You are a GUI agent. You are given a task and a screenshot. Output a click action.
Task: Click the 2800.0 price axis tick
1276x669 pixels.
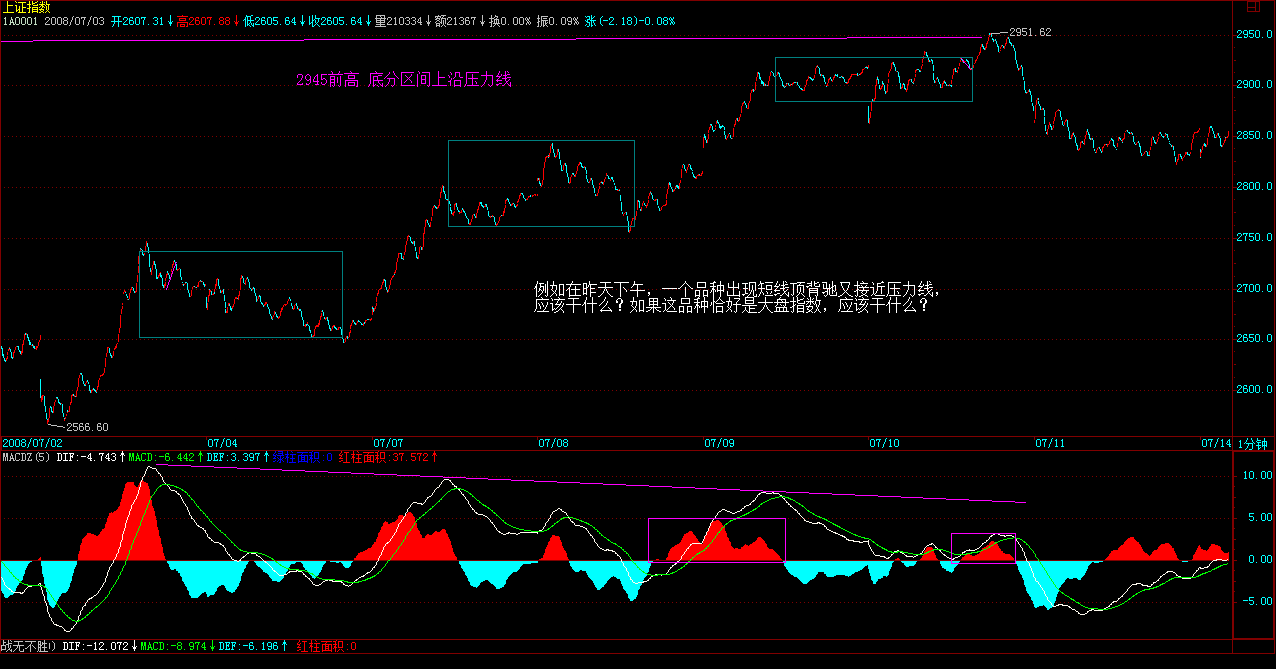(x=1255, y=187)
